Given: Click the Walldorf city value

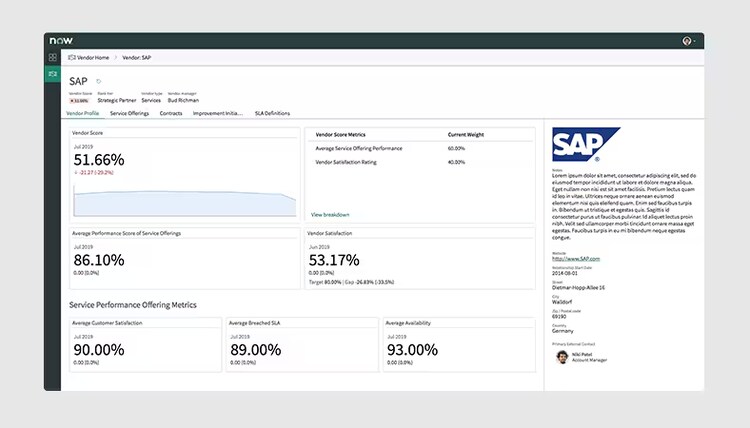Looking at the screenshot, I should click(x=562, y=302).
